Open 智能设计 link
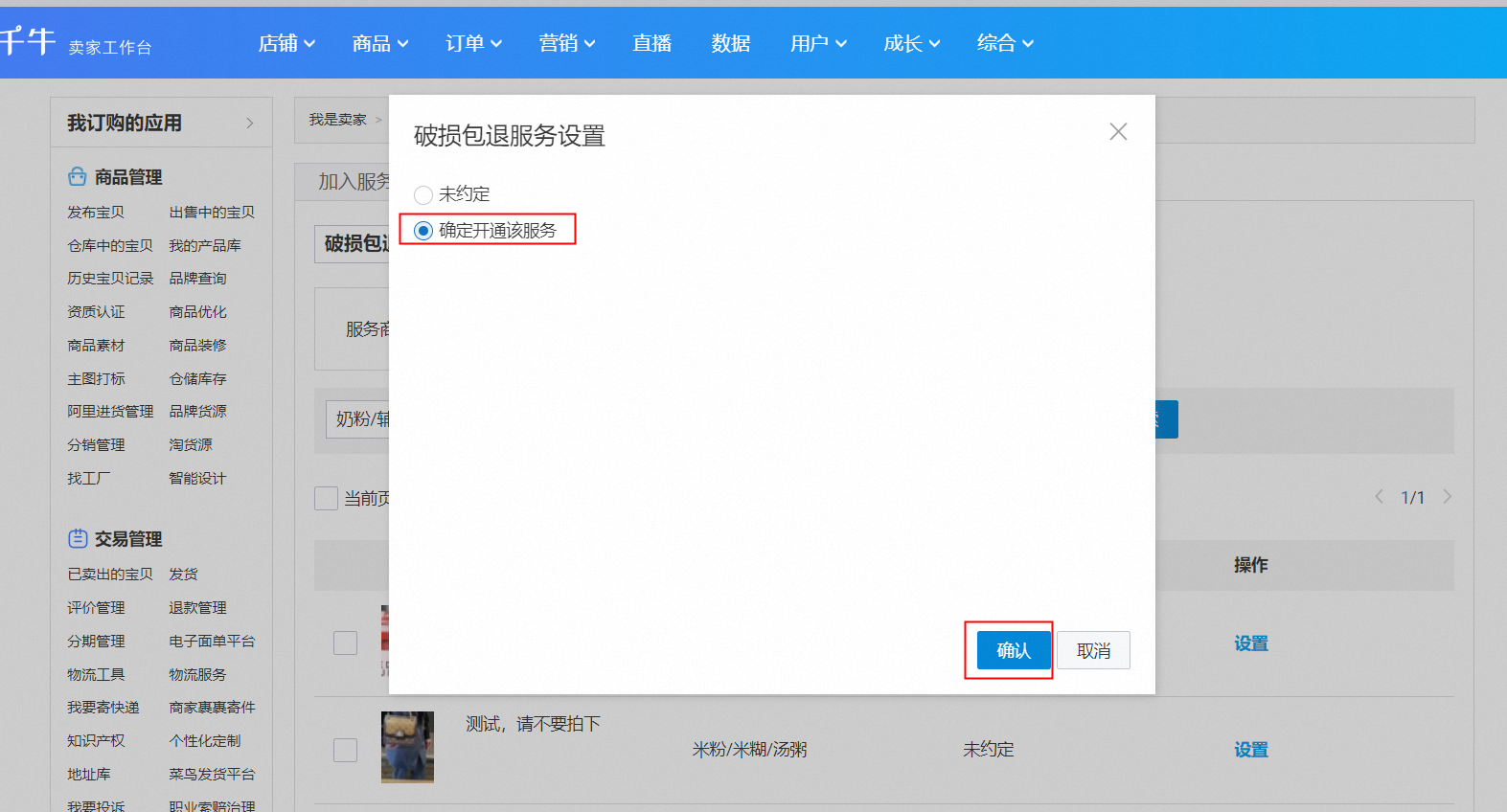 (x=197, y=479)
